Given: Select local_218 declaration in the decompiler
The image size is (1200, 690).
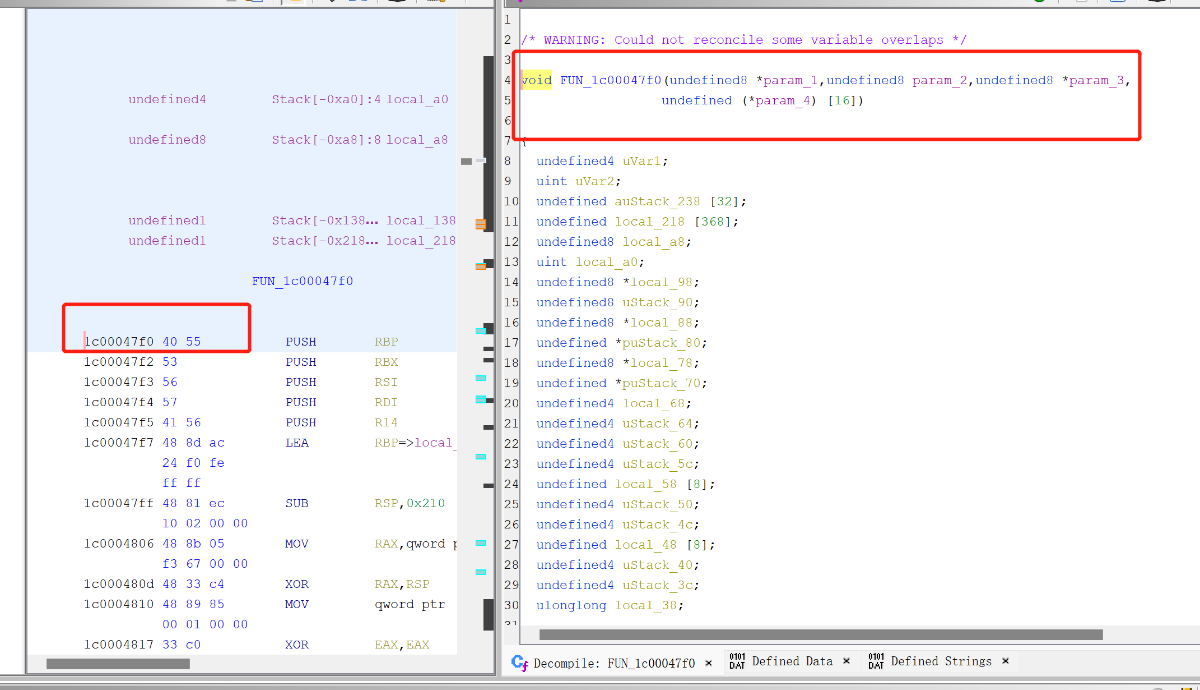Looking at the screenshot, I should 649,221.
